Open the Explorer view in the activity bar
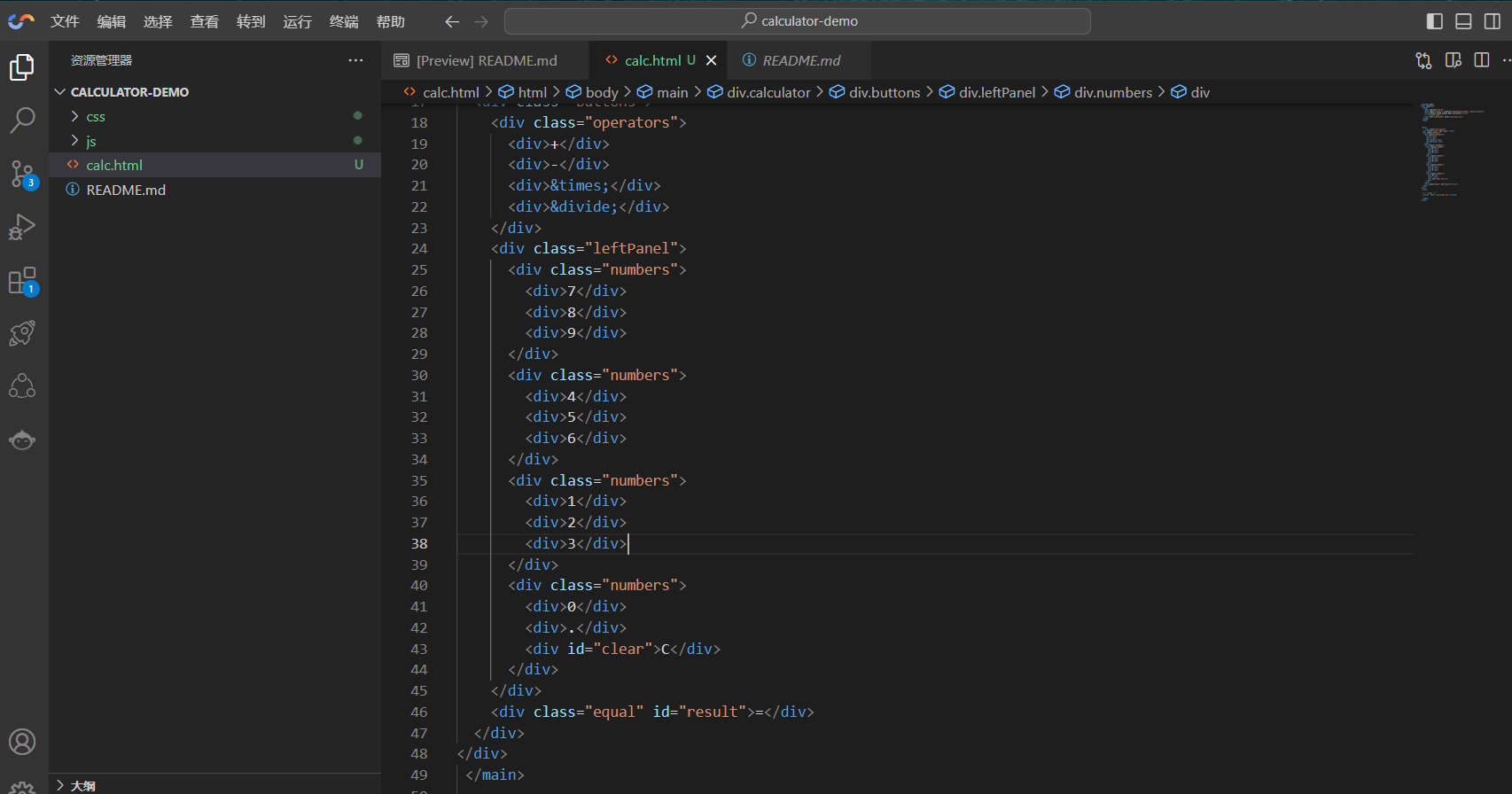 (22, 67)
